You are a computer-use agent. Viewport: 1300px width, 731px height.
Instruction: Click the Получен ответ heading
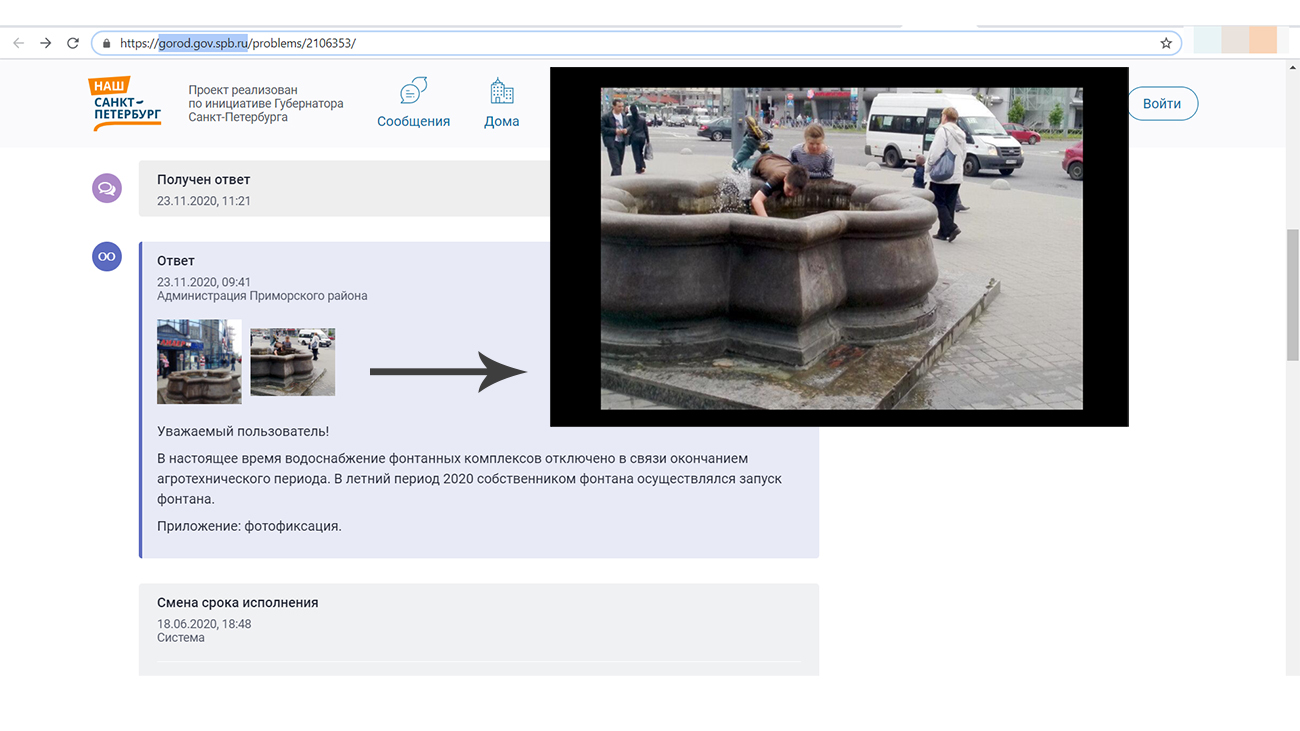click(204, 180)
